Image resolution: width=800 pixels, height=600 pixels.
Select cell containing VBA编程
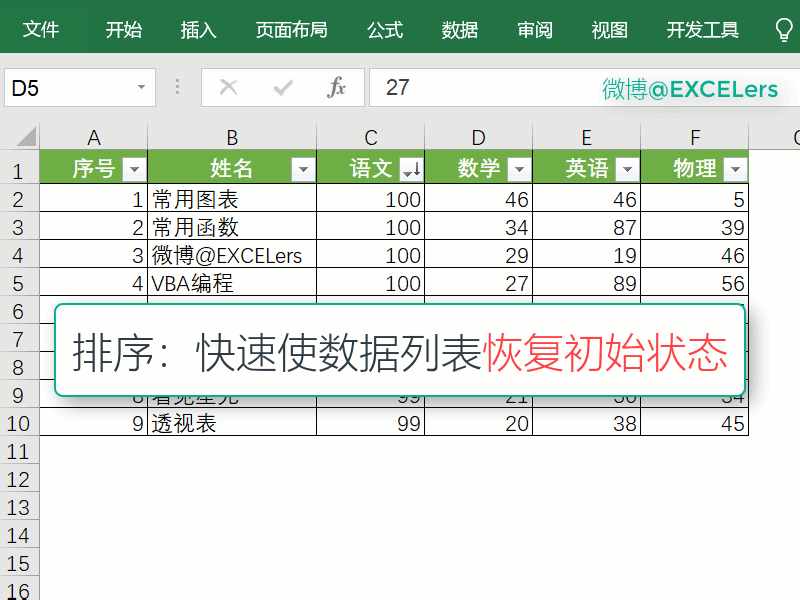(232, 283)
